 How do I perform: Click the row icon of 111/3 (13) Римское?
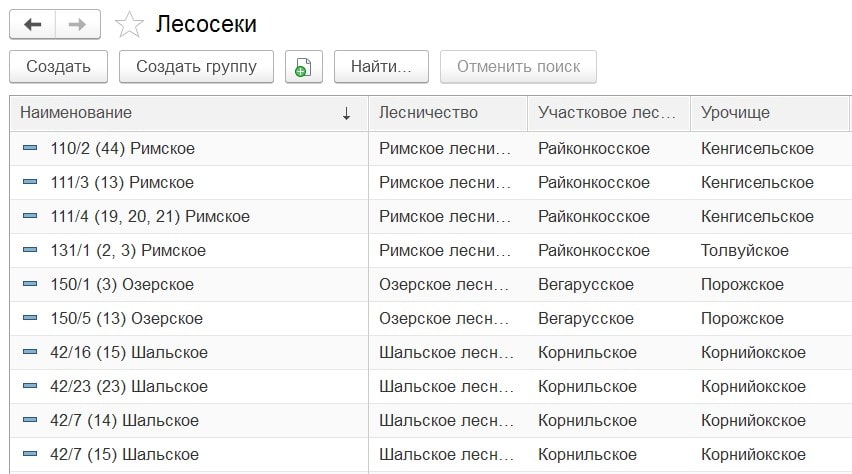pos(30,182)
